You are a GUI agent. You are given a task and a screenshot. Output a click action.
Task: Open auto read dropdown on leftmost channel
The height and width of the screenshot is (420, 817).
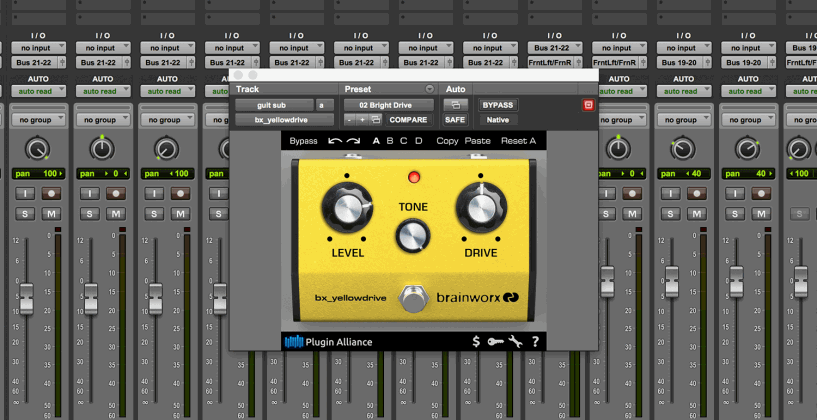(x=39, y=91)
